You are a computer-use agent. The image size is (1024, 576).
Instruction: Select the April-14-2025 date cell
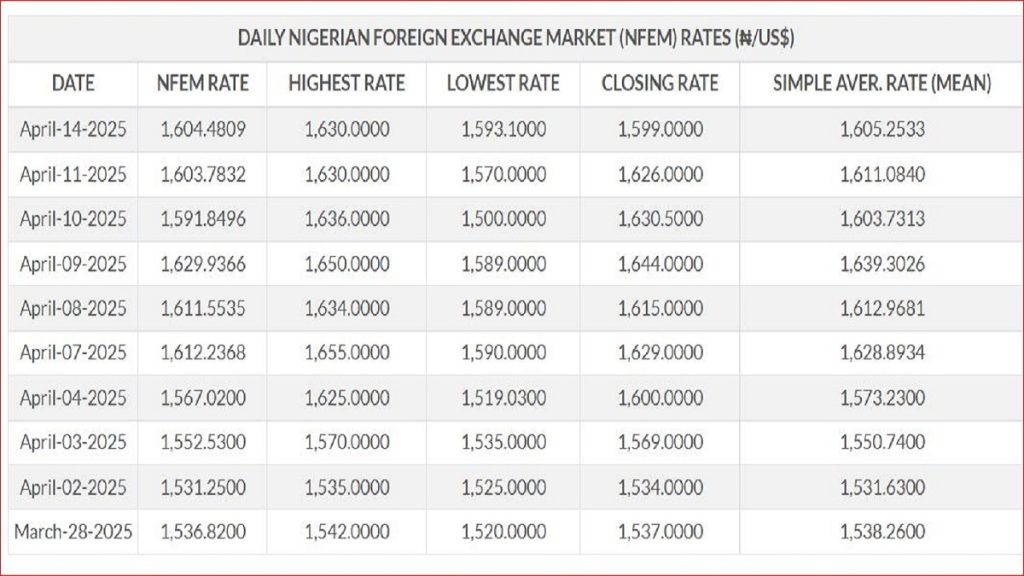pos(73,130)
